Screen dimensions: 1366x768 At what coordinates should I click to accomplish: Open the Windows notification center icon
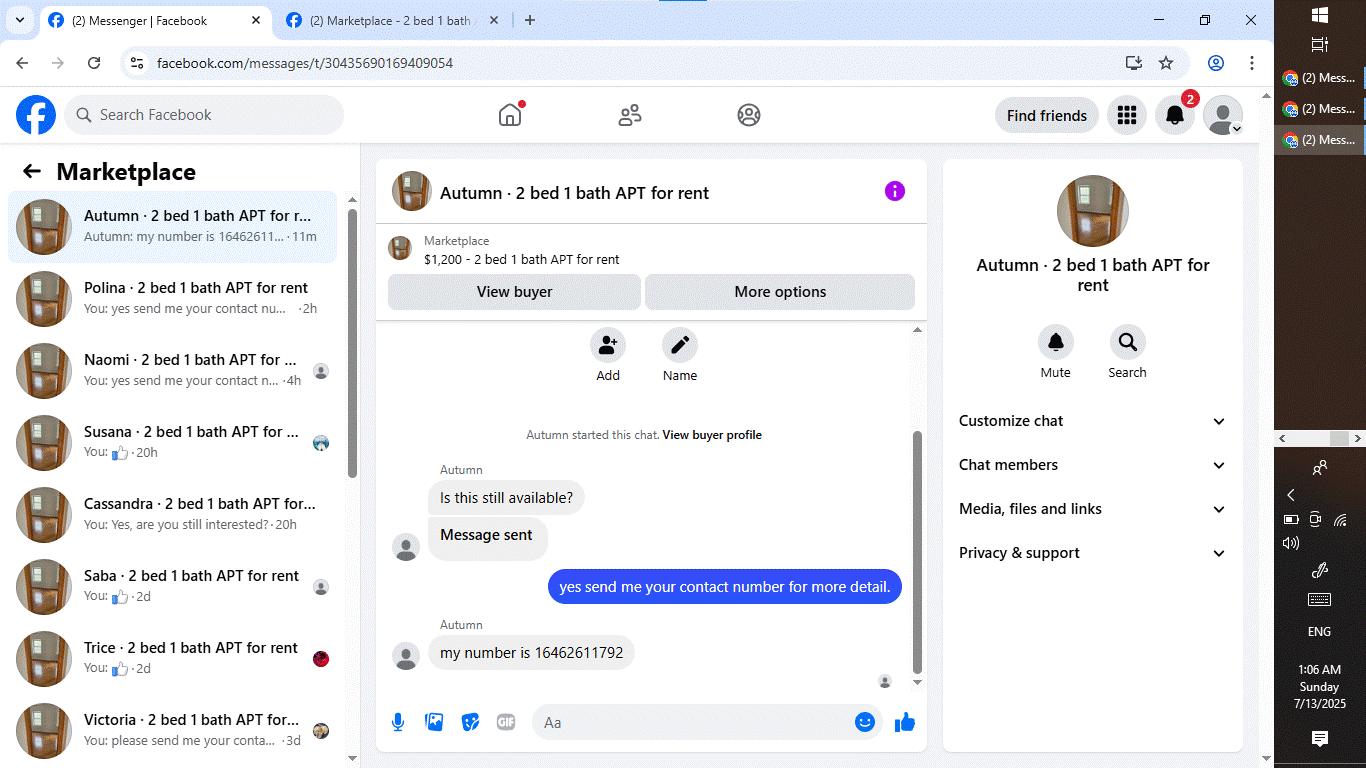[1319, 738]
